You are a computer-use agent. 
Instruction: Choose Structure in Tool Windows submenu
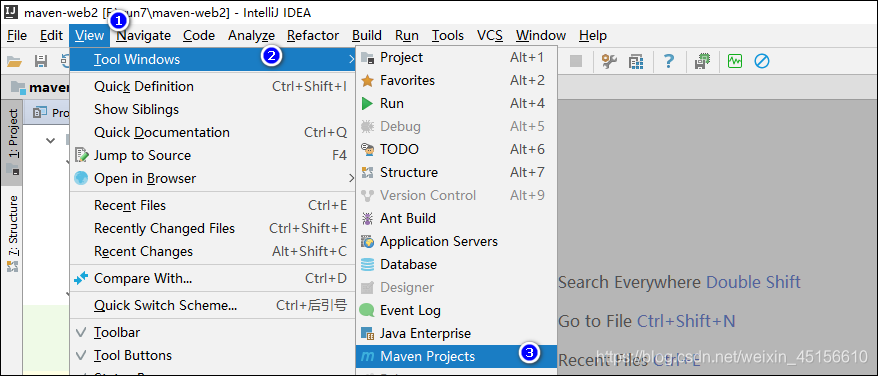click(456, 173)
